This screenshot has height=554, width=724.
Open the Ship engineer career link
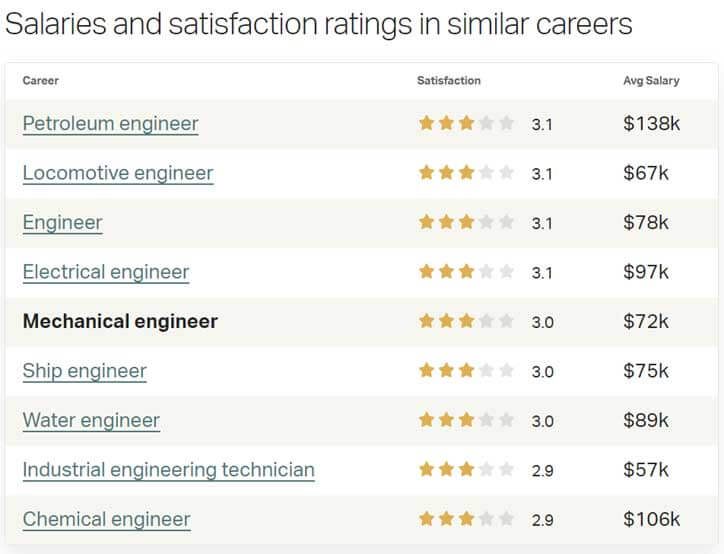coord(84,371)
